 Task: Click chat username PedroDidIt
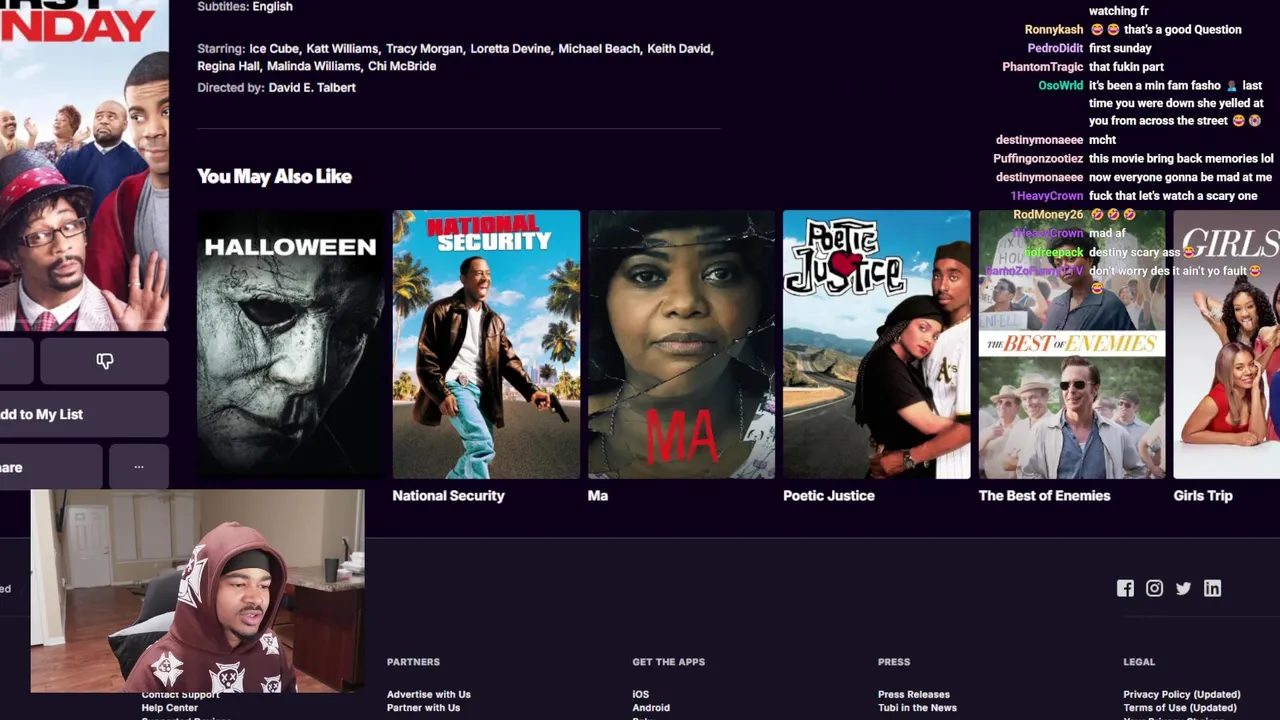pos(1056,48)
